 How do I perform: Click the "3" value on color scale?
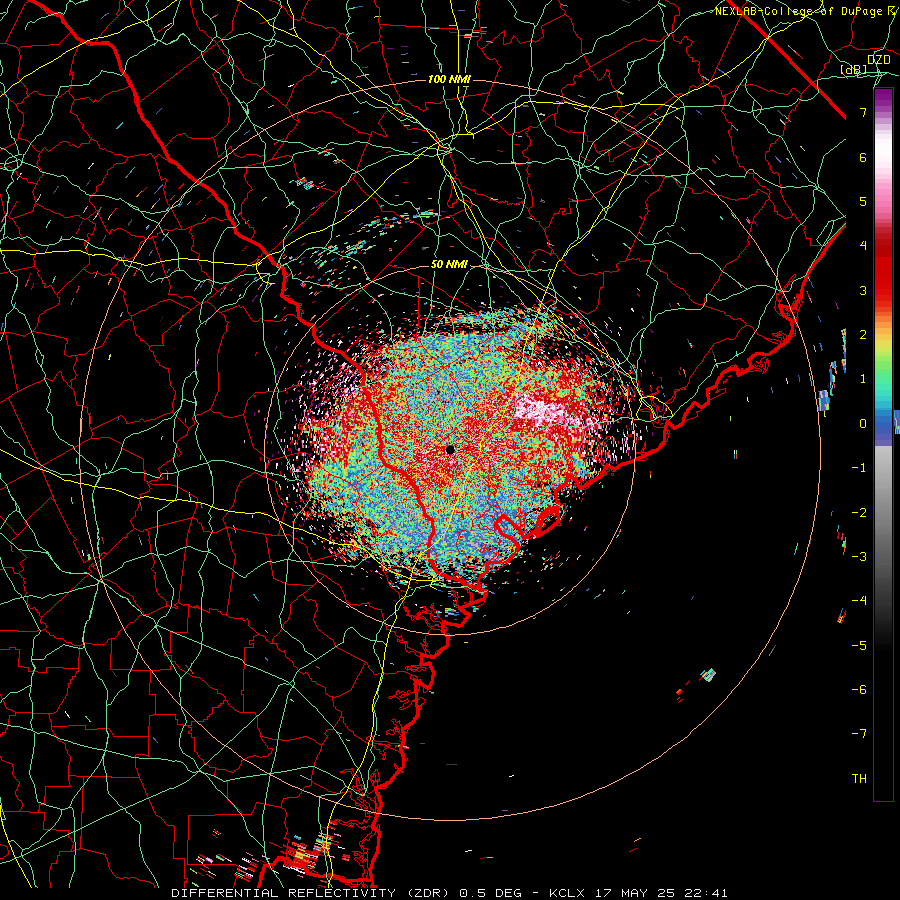point(863,290)
